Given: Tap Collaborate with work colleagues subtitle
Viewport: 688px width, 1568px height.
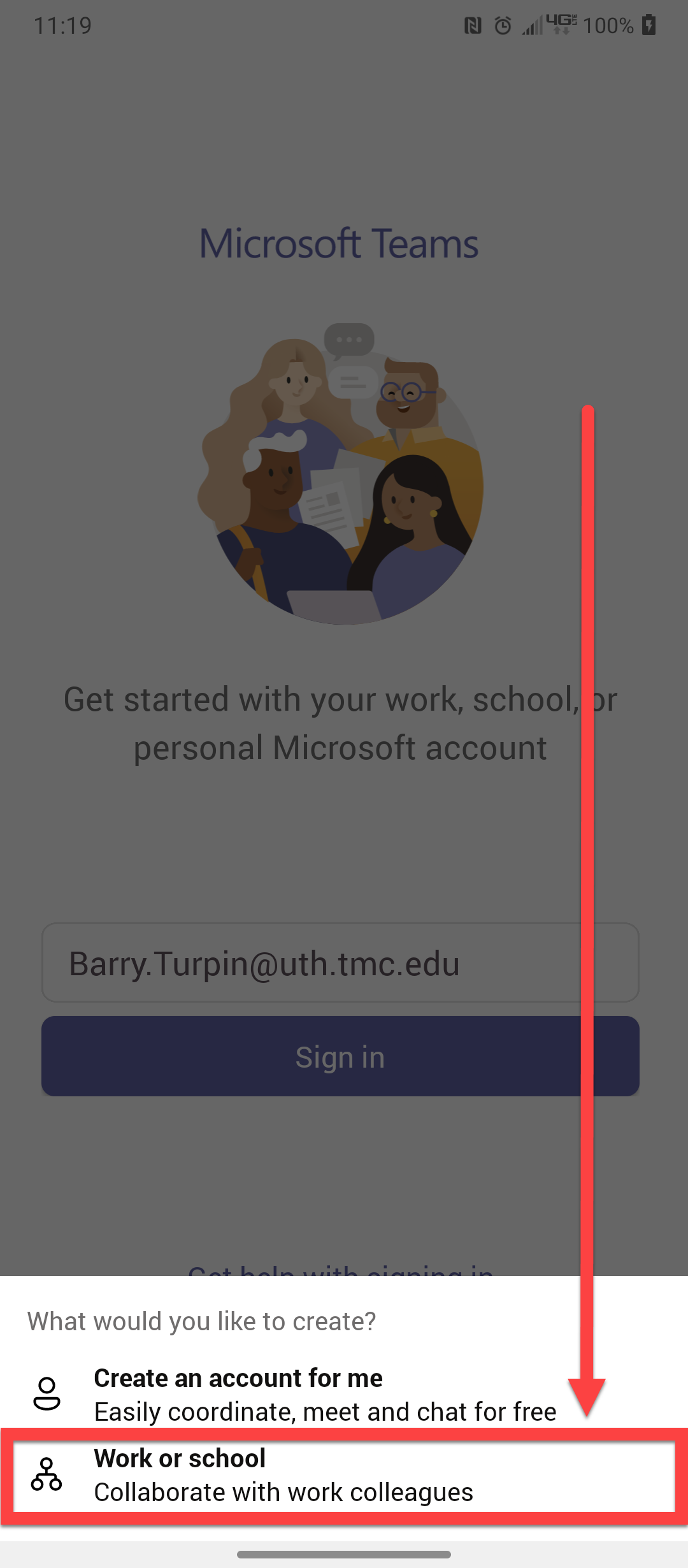Looking at the screenshot, I should 283,1493.
